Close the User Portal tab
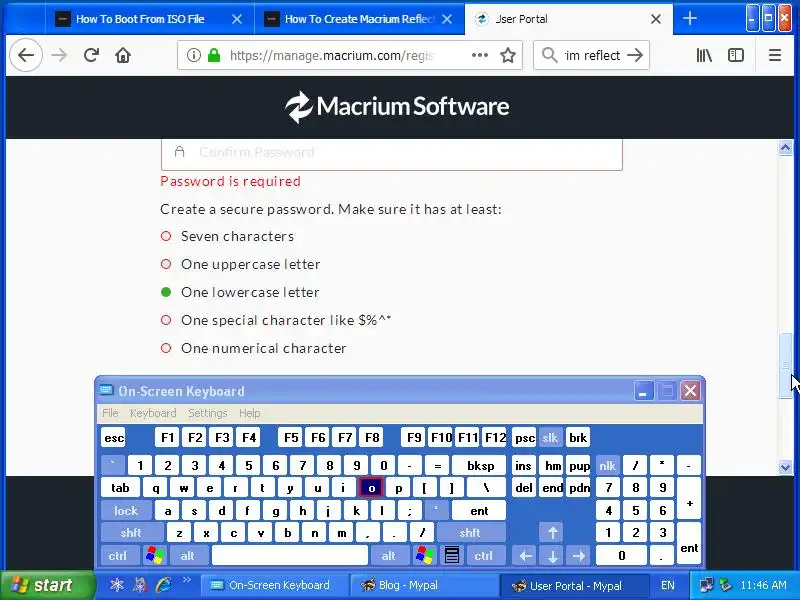Image resolution: width=800 pixels, height=600 pixels. click(x=656, y=19)
